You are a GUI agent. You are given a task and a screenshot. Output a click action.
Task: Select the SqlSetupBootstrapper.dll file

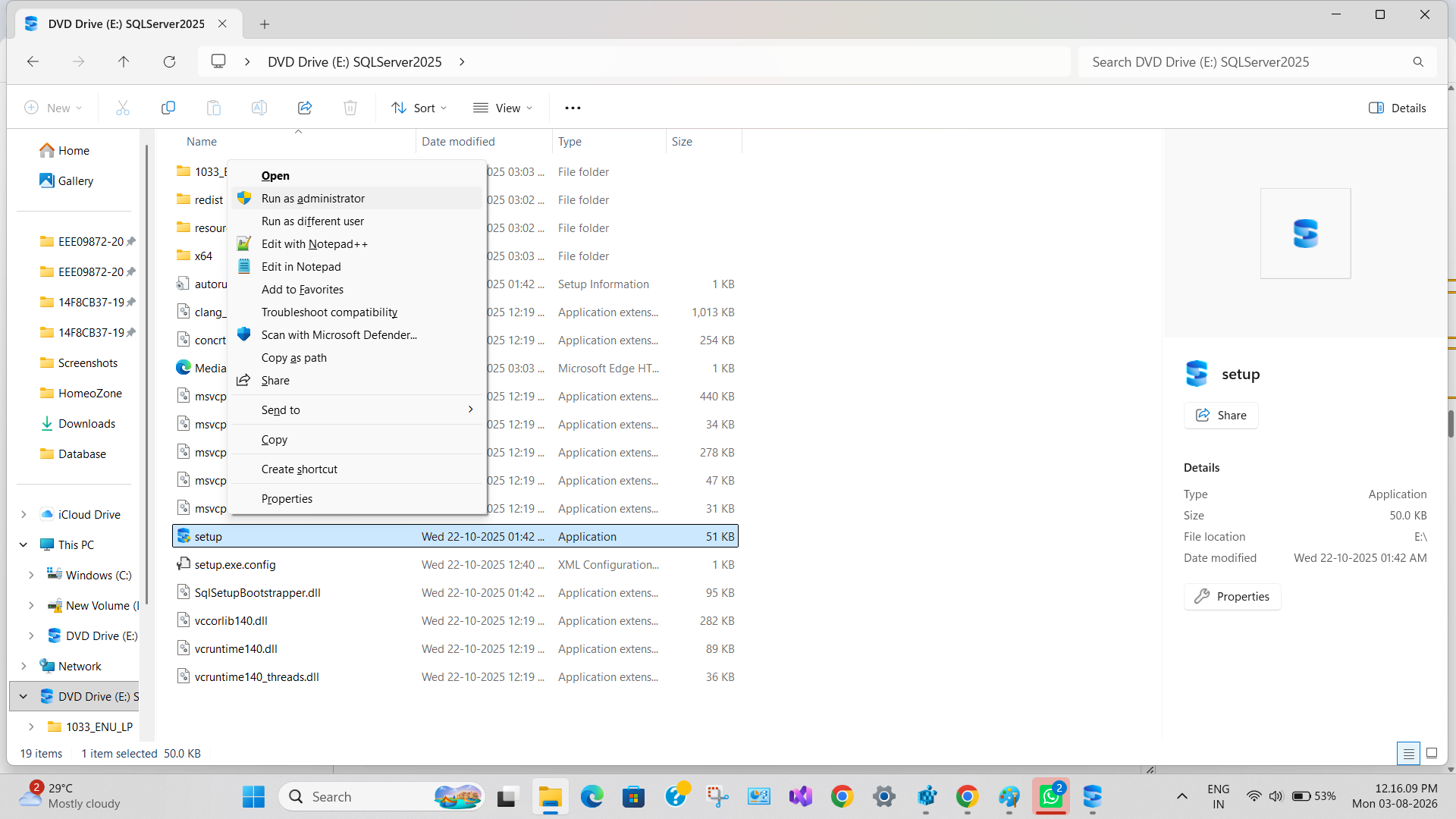tap(455, 592)
